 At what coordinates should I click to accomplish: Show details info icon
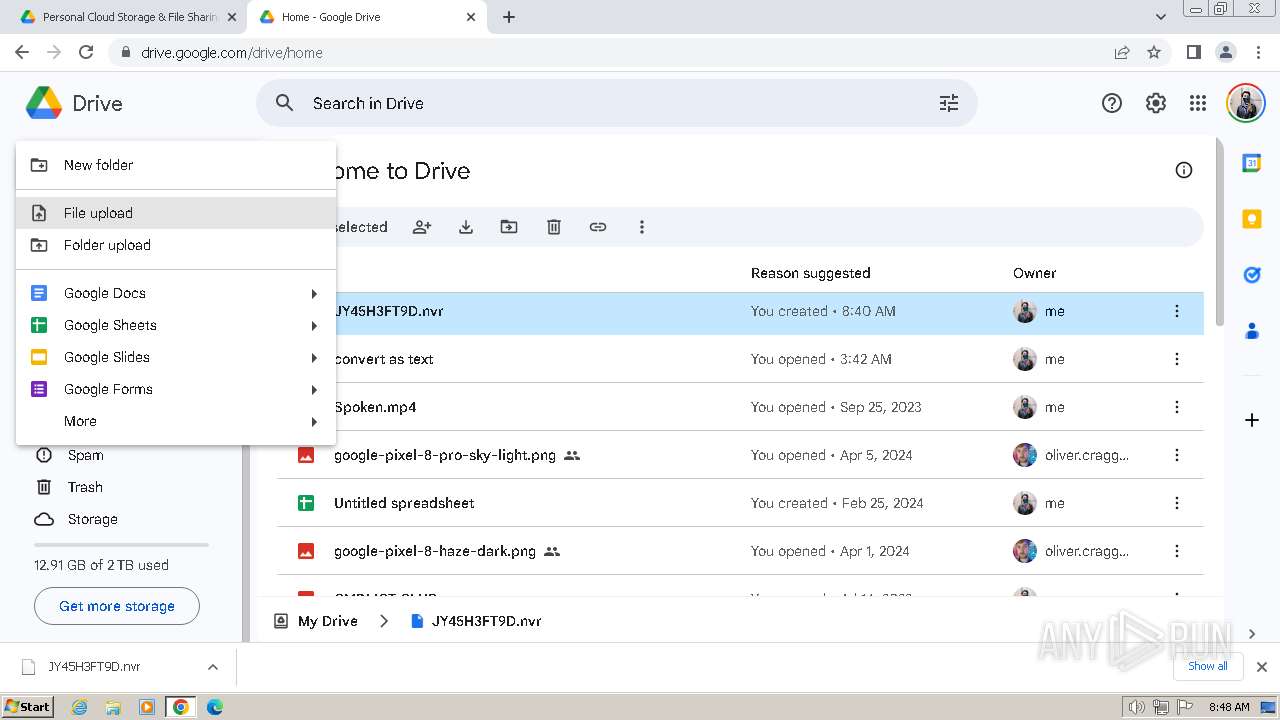tap(1184, 170)
